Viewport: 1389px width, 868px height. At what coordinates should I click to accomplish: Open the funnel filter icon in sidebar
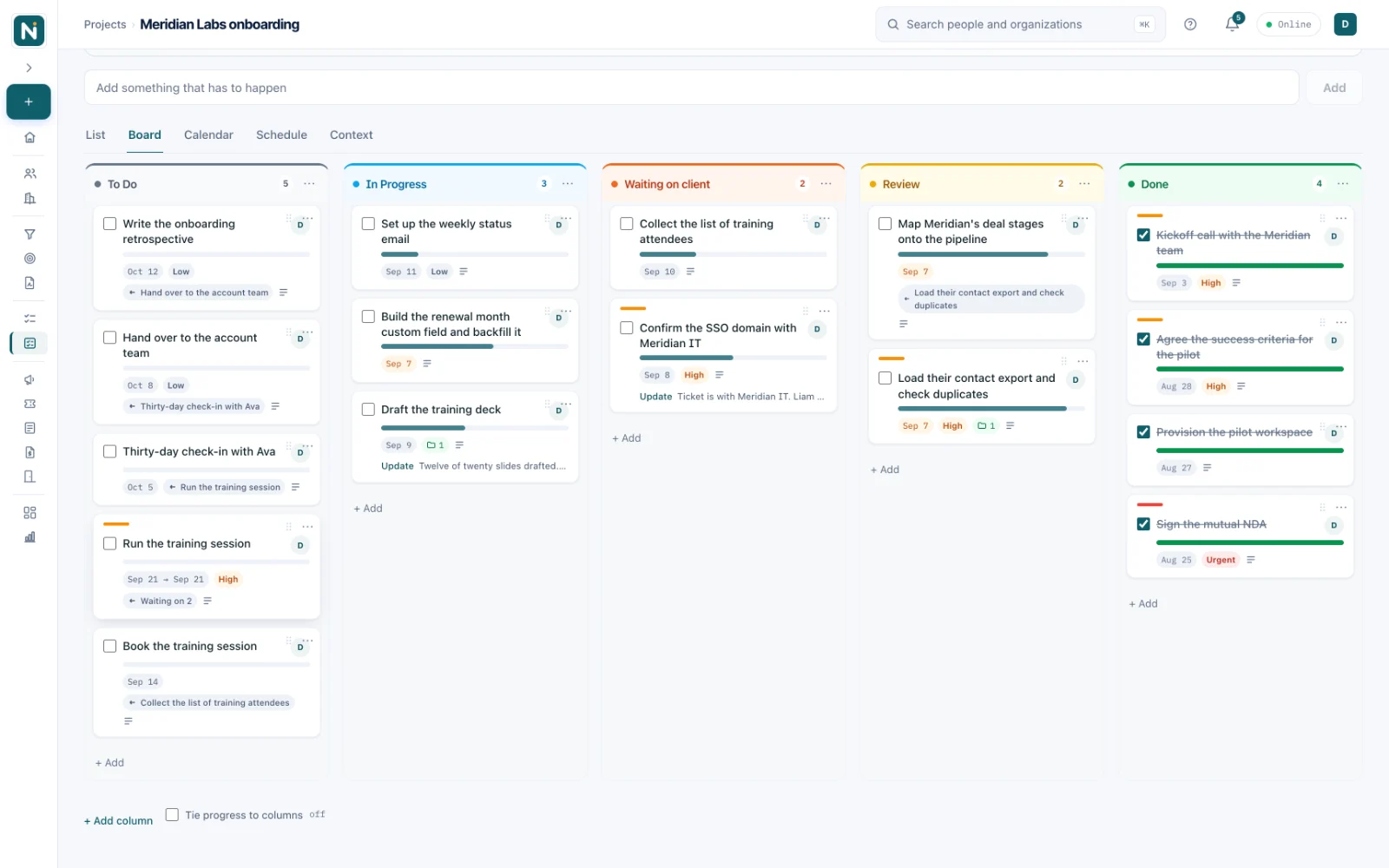pyautogui.click(x=30, y=234)
